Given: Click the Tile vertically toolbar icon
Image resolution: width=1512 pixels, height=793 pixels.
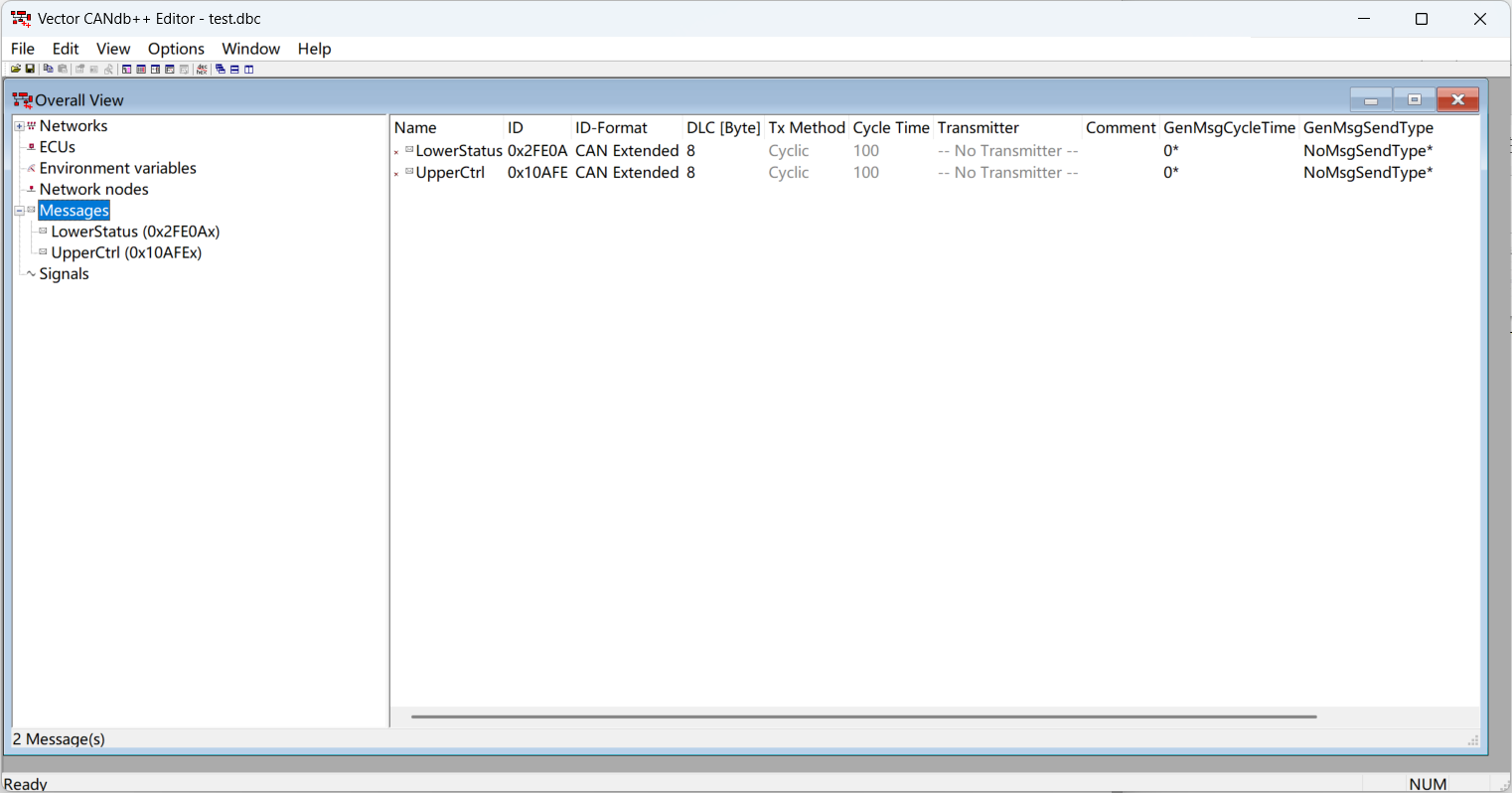Looking at the screenshot, I should point(249,70).
